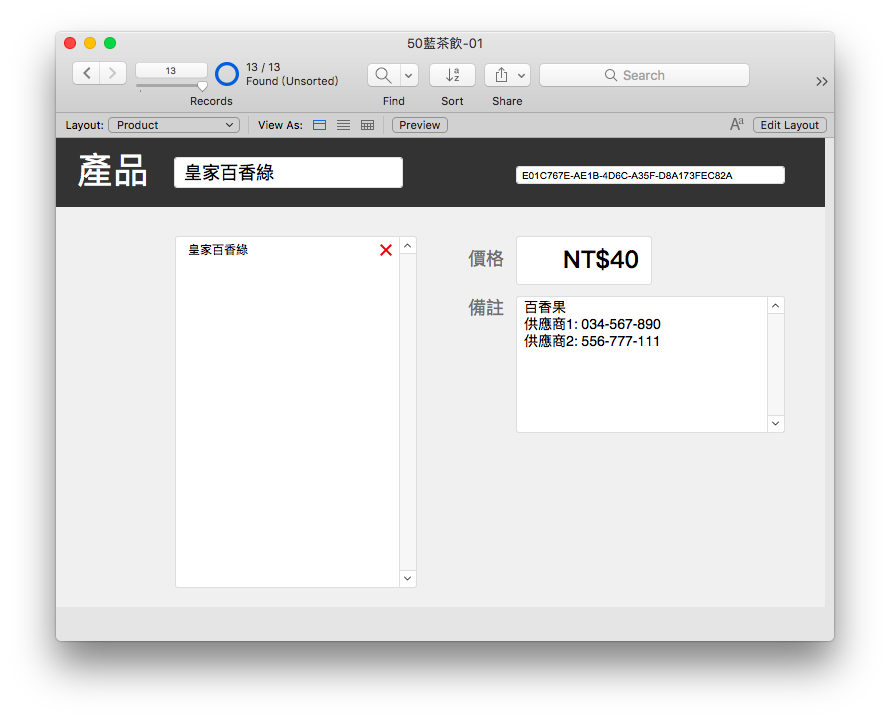Image resolution: width=890 pixels, height=721 pixels.
Task: Show the formatting bar Aa icon
Action: click(736, 124)
